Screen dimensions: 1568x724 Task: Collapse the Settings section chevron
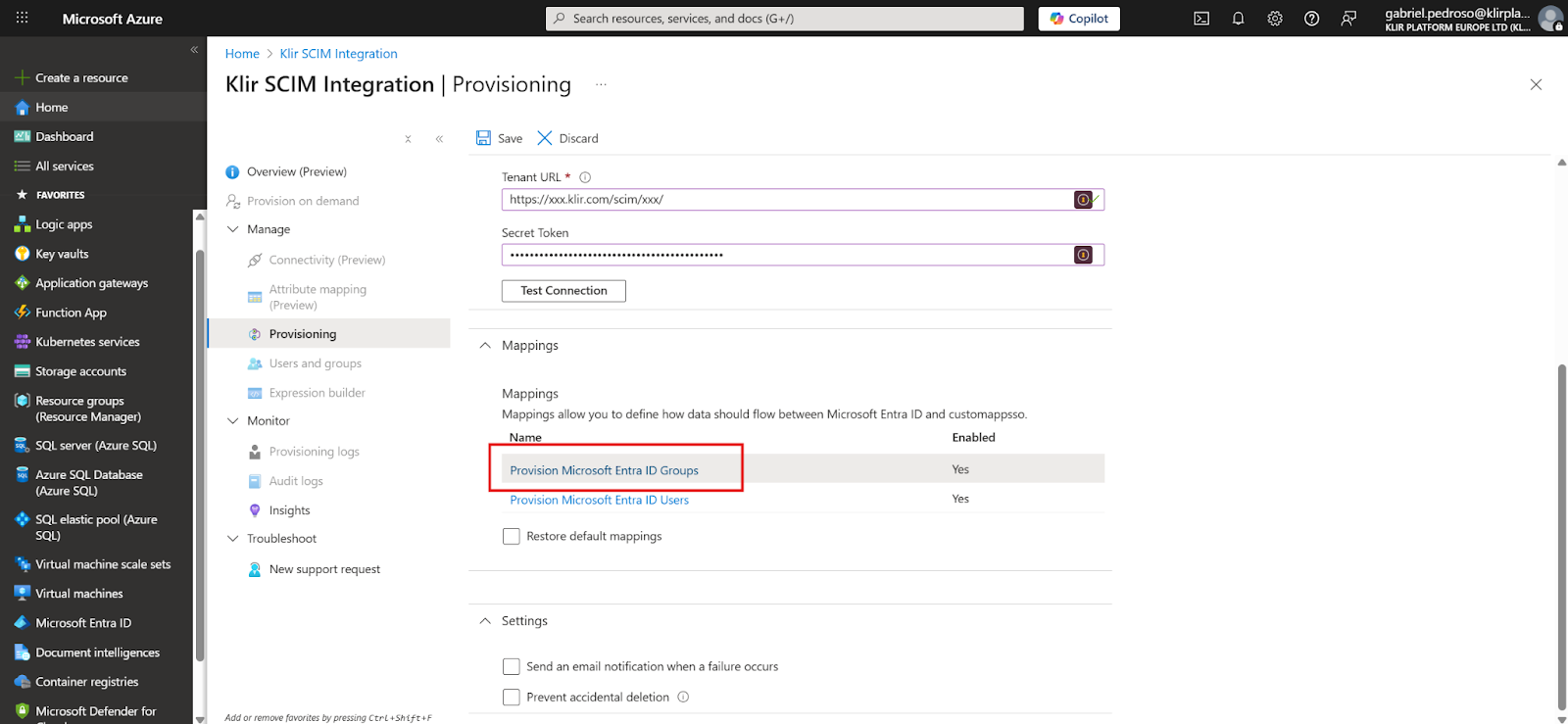click(x=485, y=621)
